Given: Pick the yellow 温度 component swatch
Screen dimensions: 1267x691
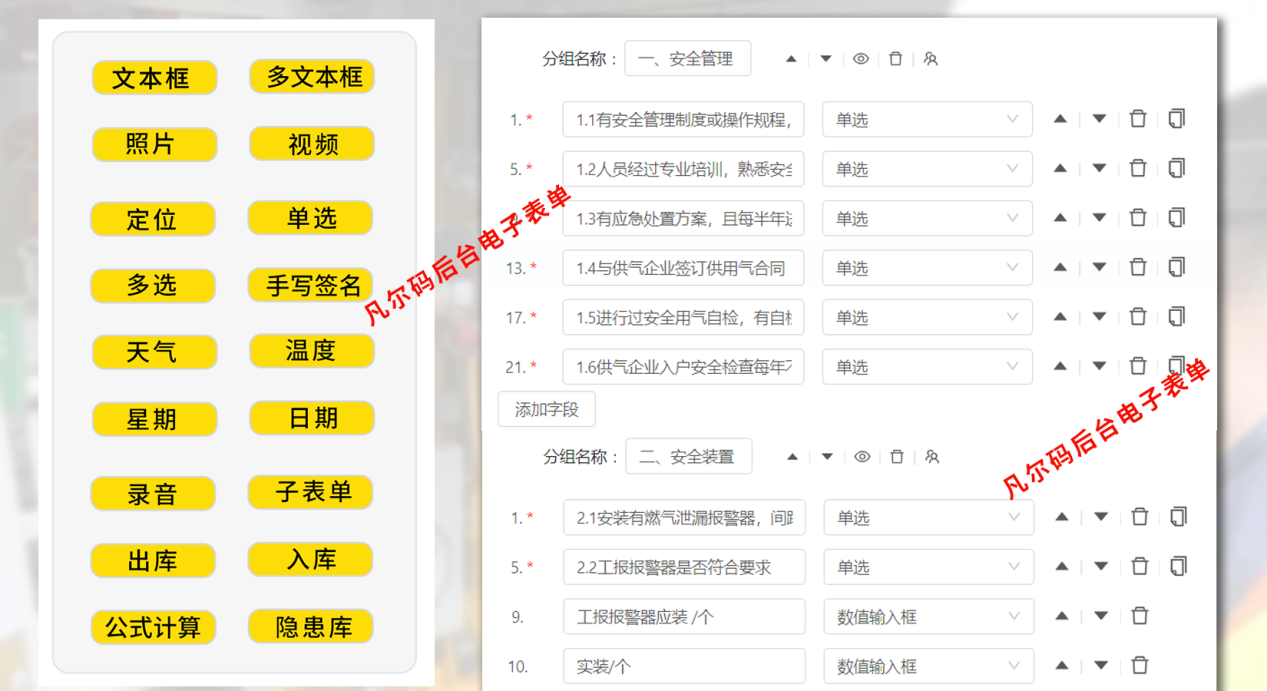Looking at the screenshot, I should (311, 351).
